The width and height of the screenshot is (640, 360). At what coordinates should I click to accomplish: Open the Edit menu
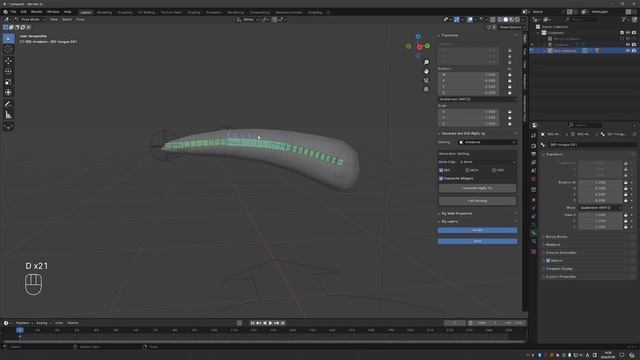pos(24,12)
